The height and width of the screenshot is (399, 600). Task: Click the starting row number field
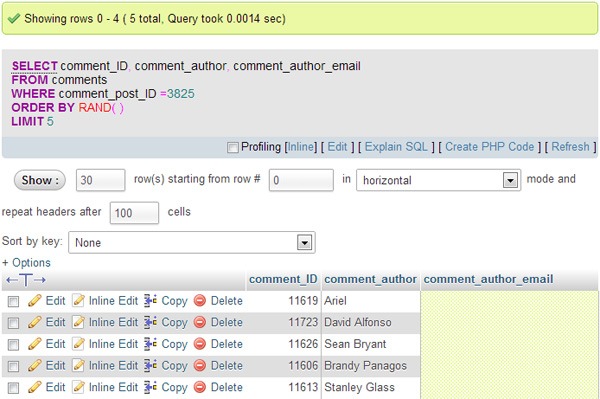click(x=301, y=180)
